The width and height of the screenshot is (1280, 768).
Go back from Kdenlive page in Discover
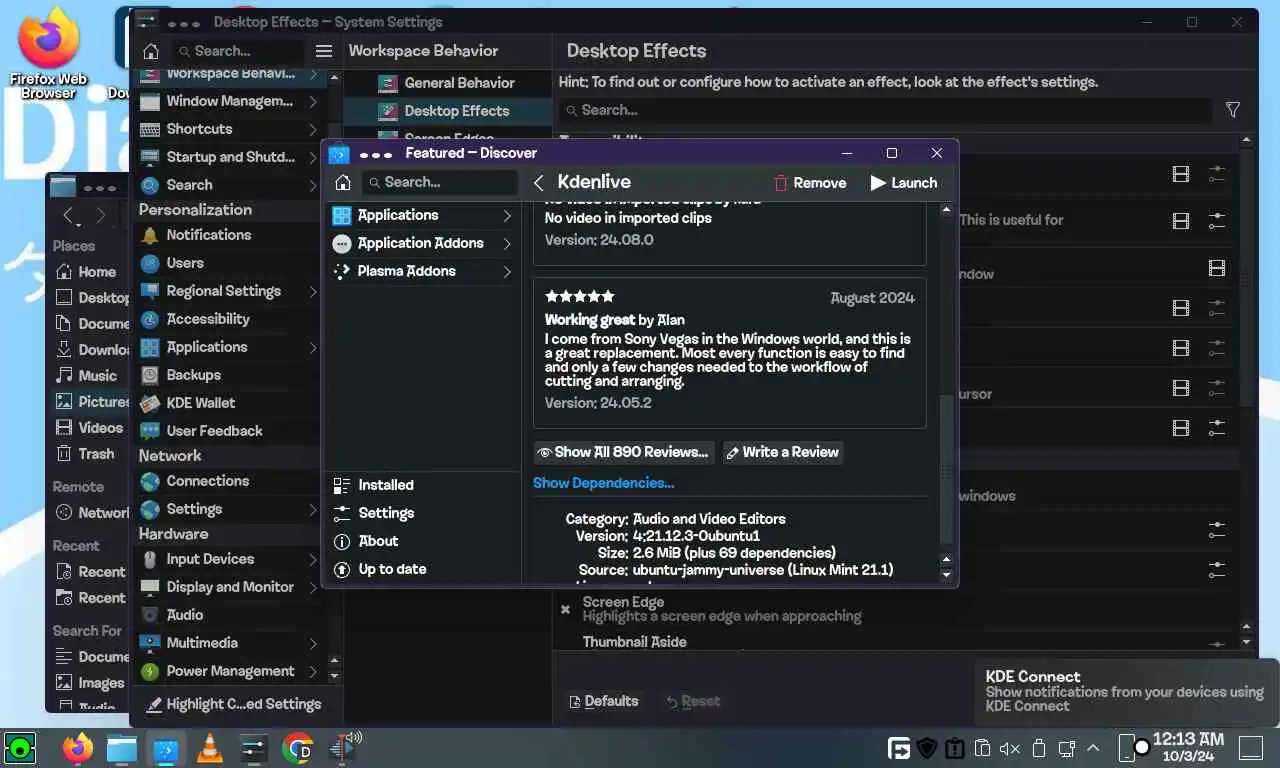539,183
